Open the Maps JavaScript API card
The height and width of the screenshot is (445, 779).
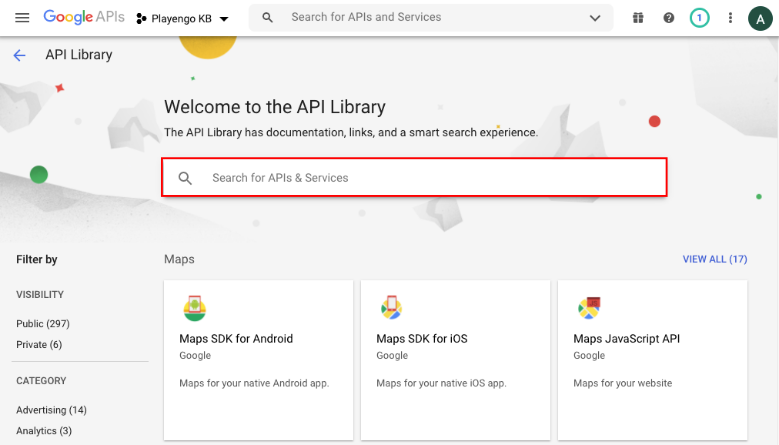(652, 360)
